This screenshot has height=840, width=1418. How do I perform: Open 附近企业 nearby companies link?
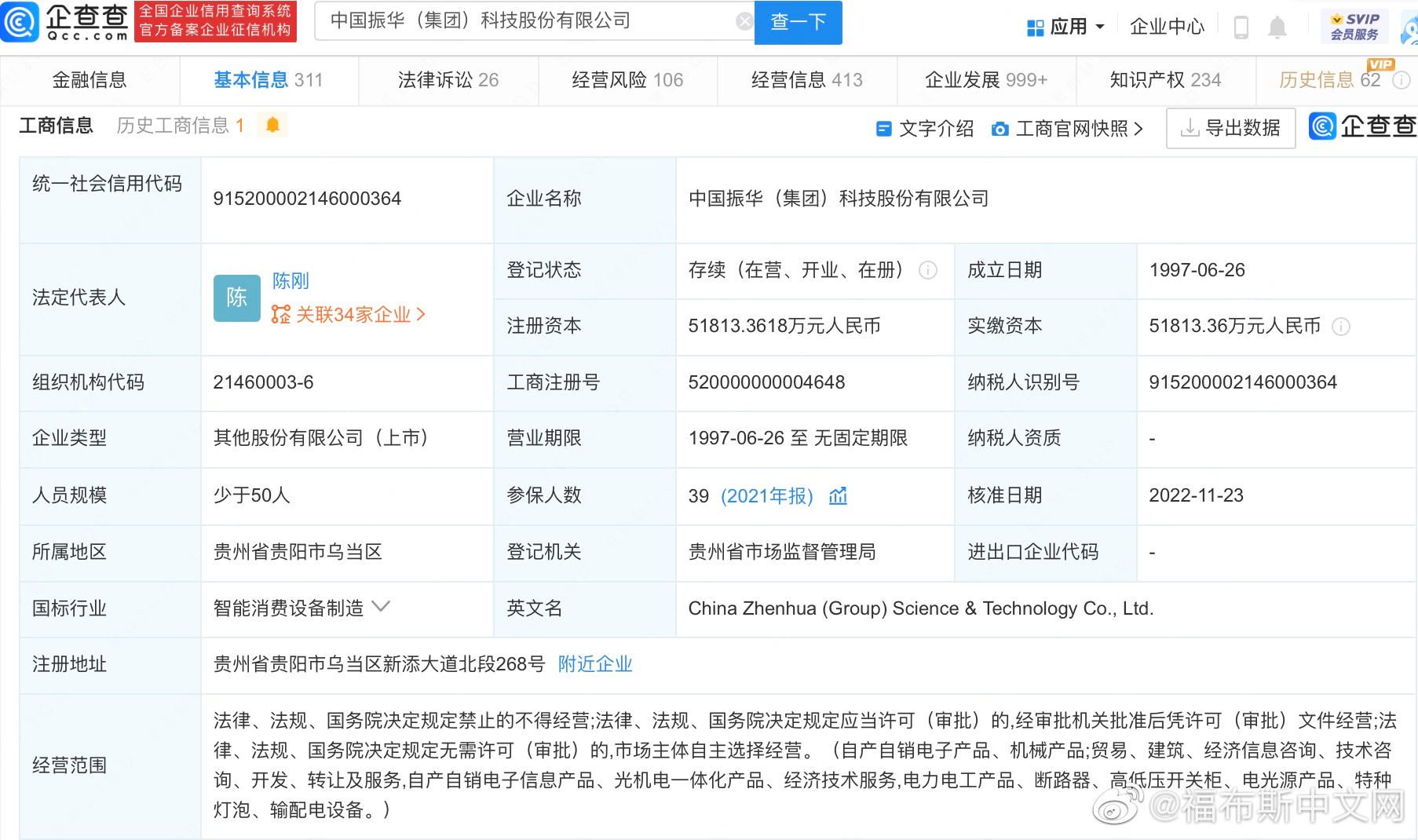[595, 664]
